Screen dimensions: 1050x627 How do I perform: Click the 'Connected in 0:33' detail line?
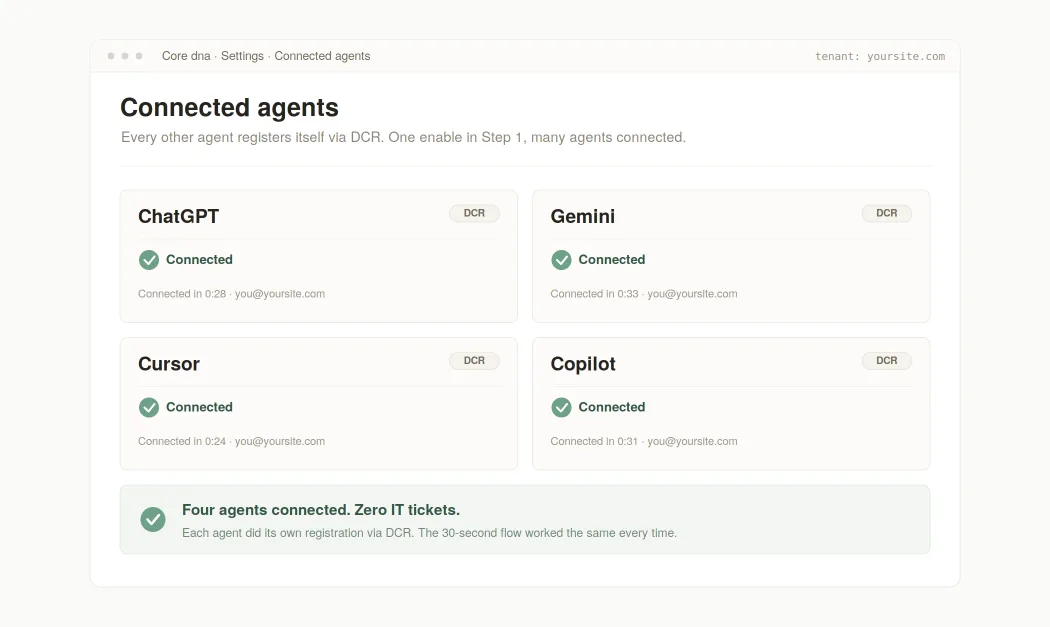(644, 294)
